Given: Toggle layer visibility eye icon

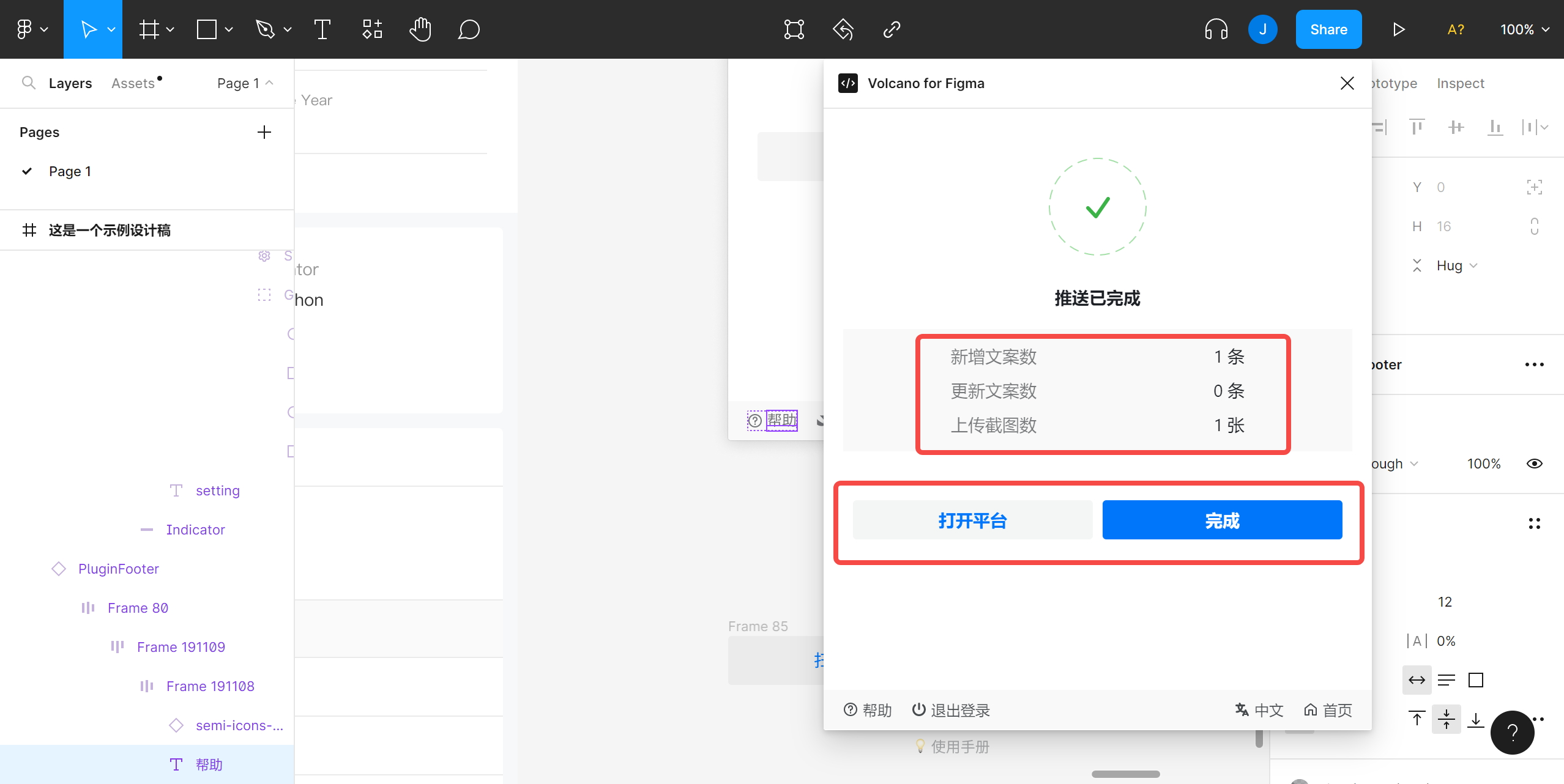Looking at the screenshot, I should click(x=1534, y=464).
